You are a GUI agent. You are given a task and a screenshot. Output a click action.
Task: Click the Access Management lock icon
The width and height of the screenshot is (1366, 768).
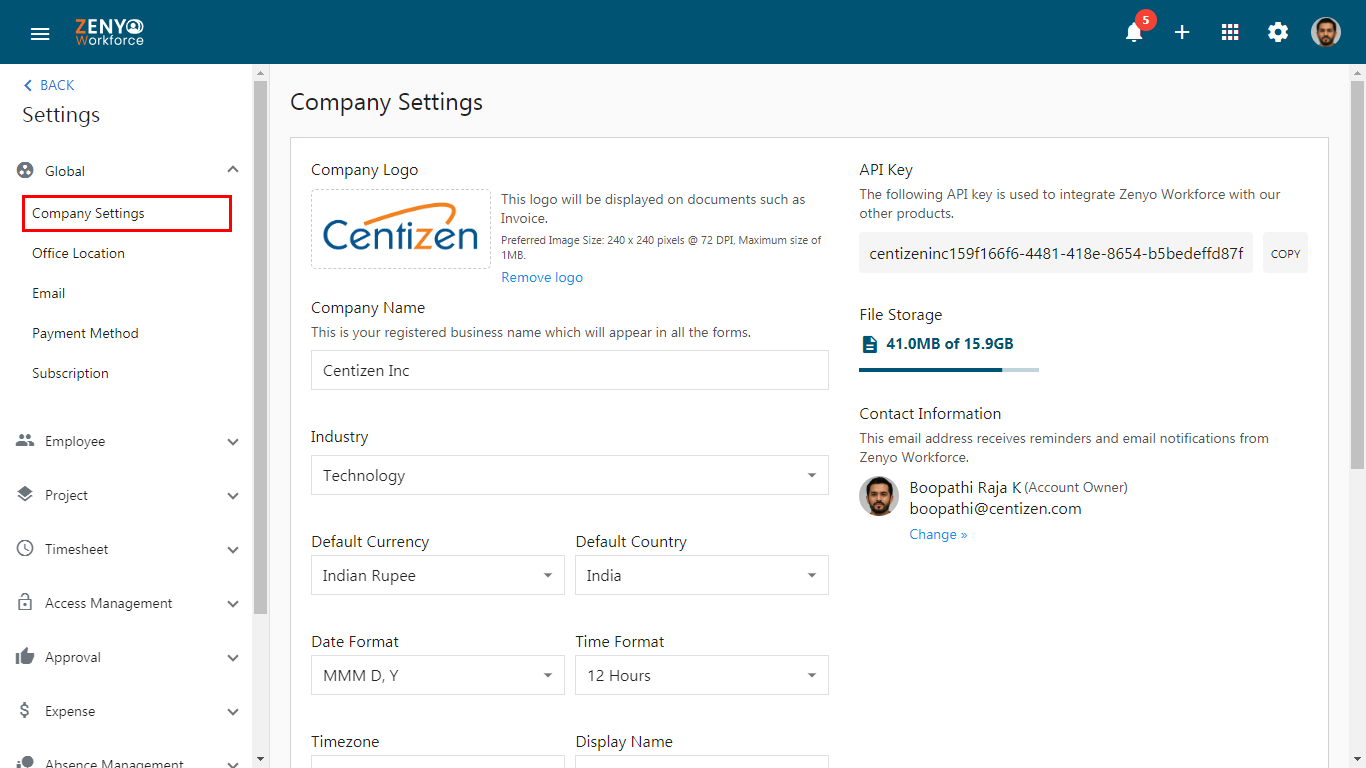25,603
